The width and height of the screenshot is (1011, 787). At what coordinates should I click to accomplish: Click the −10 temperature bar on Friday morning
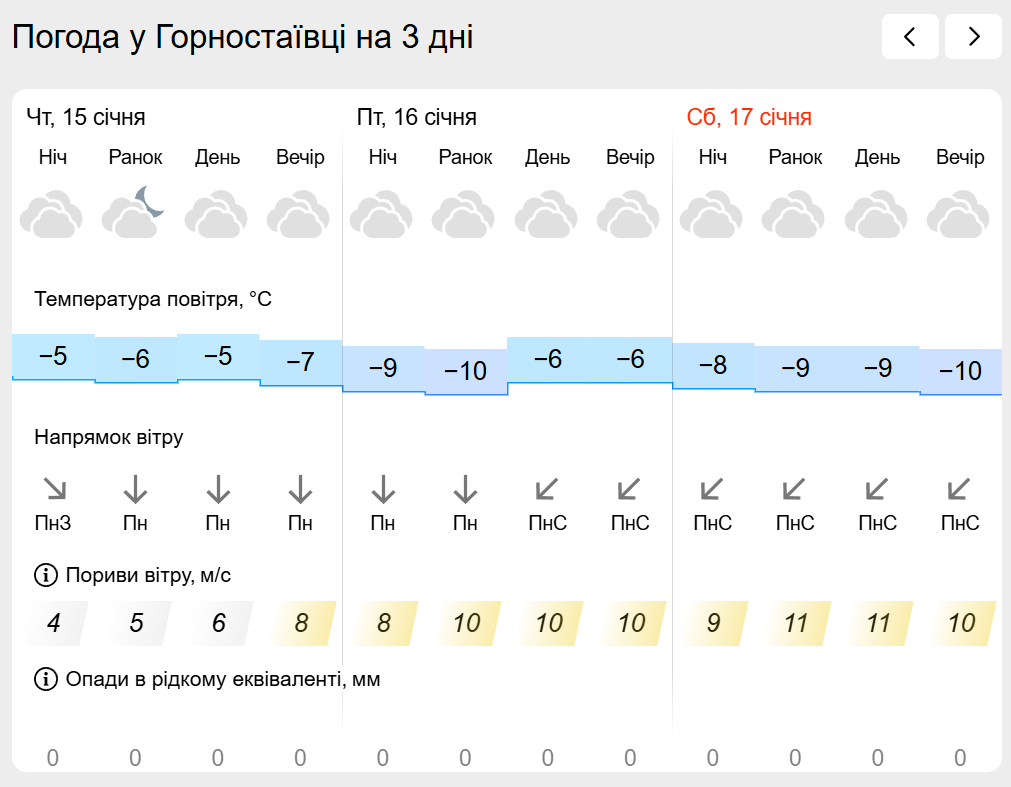click(465, 371)
